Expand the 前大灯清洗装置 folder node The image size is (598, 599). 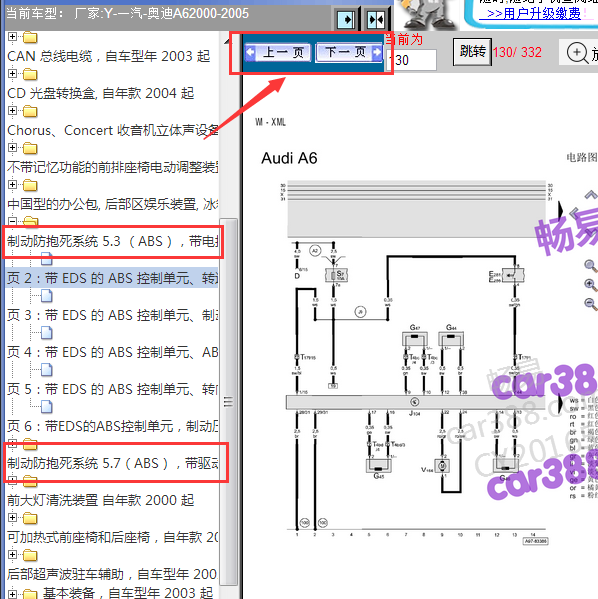(x=13, y=480)
